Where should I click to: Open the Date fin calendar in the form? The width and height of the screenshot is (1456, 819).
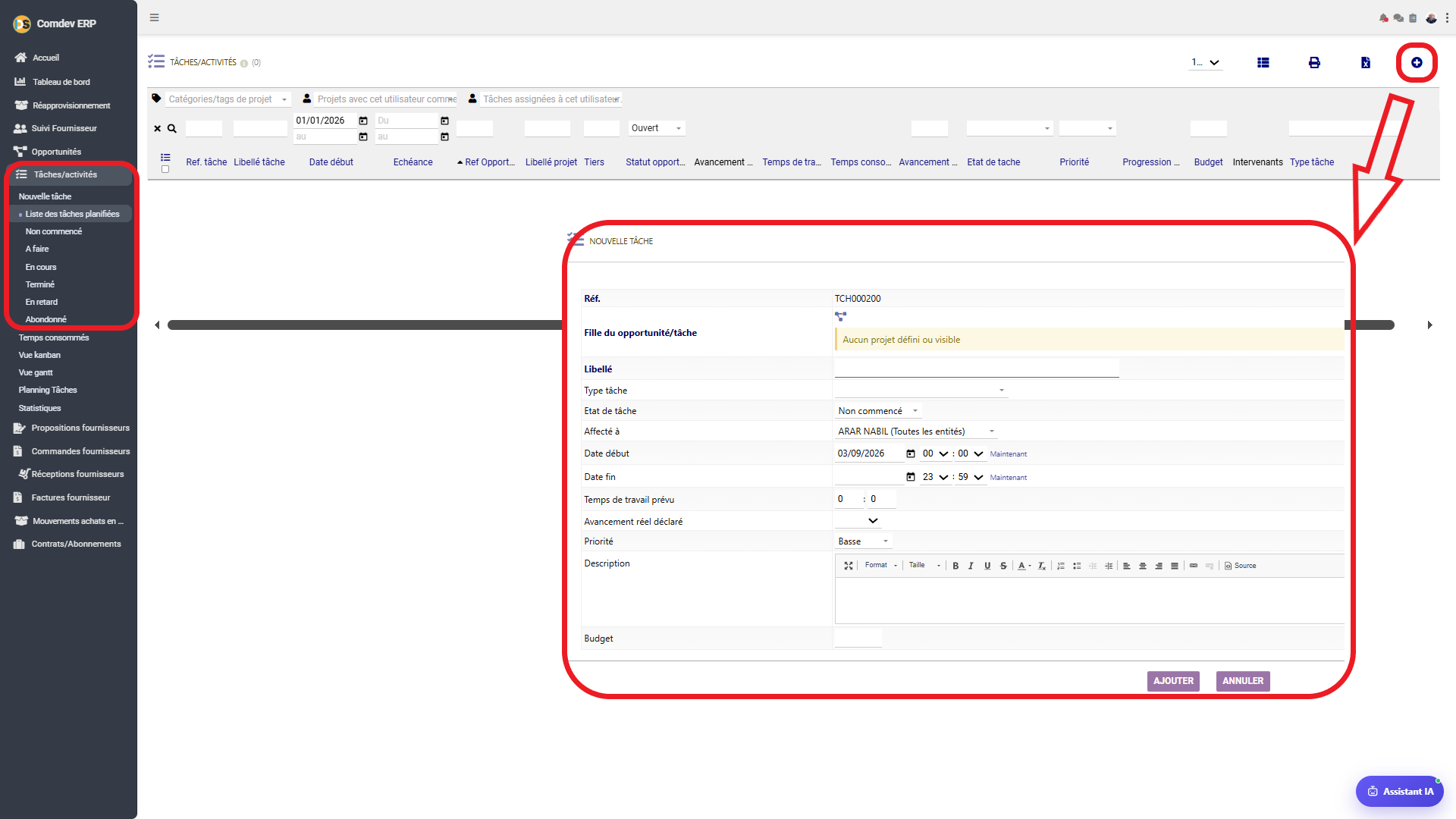click(x=911, y=477)
